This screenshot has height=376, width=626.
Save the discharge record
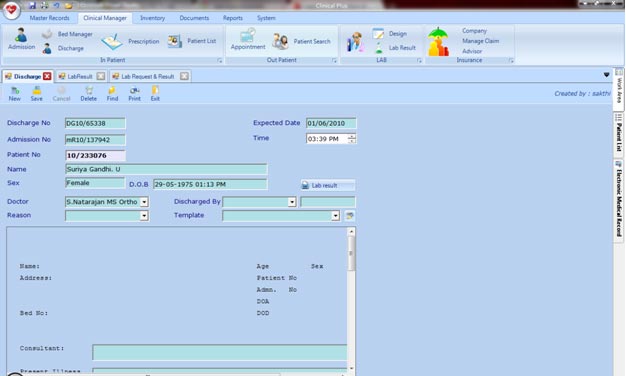[36, 94]
